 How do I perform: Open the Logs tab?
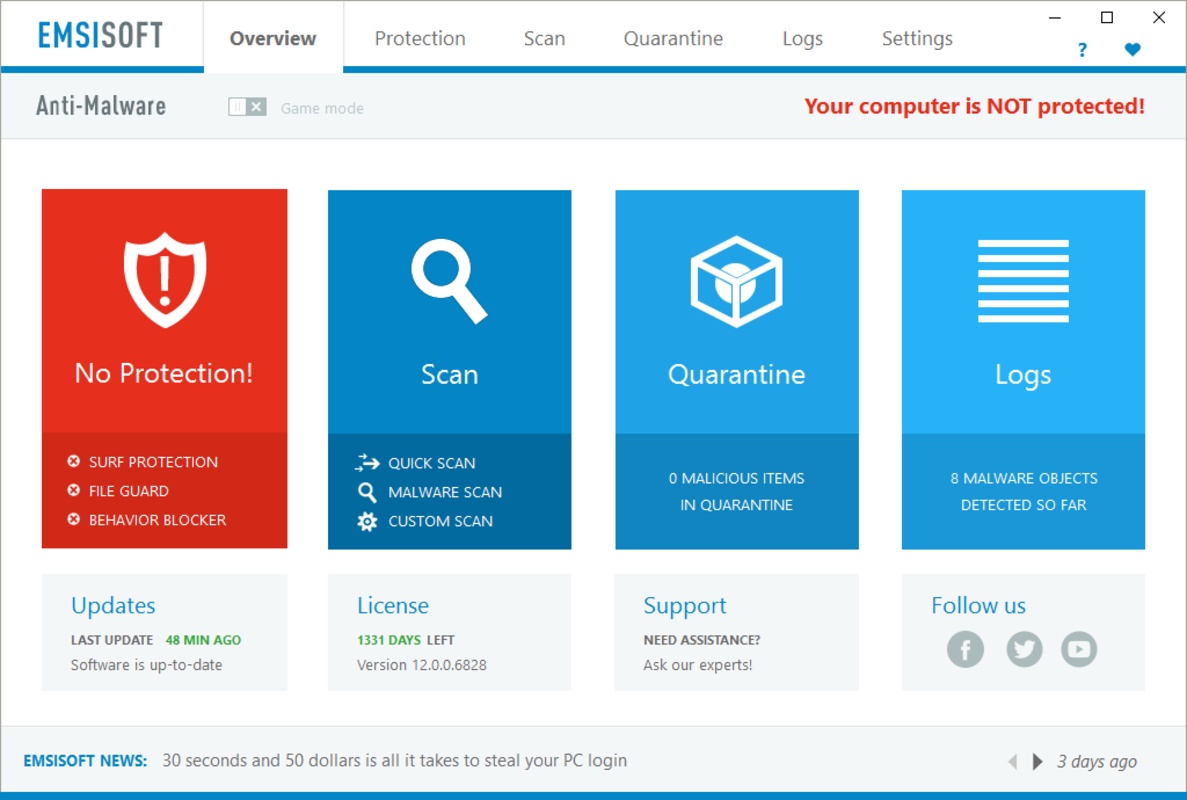click(802, 39)
